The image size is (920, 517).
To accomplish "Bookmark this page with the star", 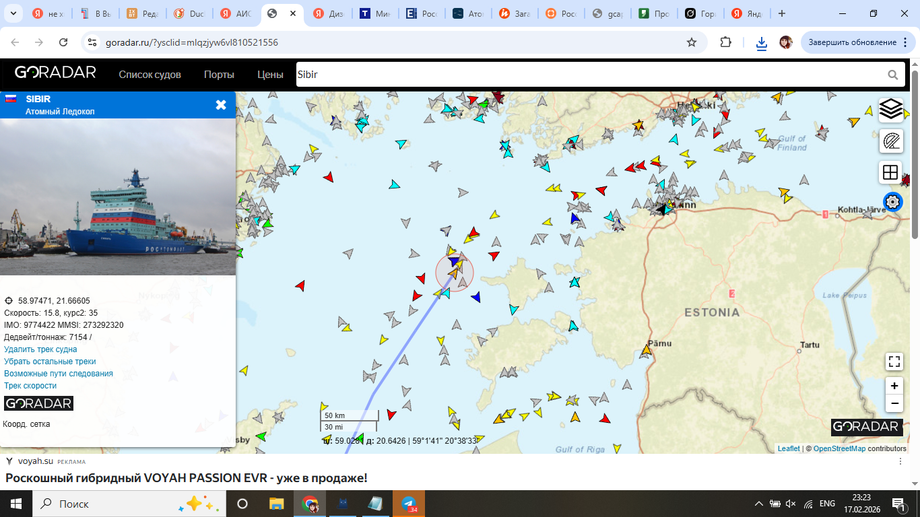I will coord(692,42).
